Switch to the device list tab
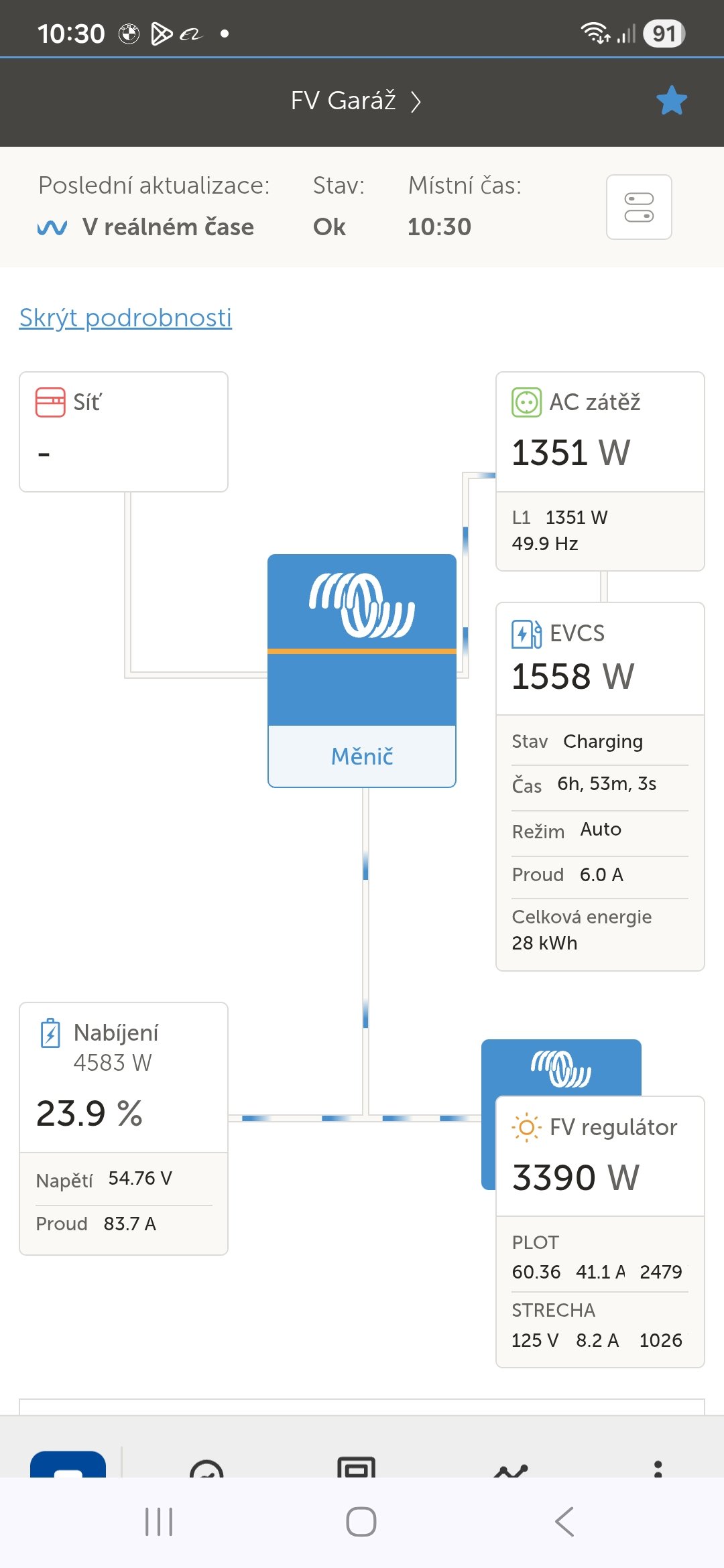 (357, 1467)
